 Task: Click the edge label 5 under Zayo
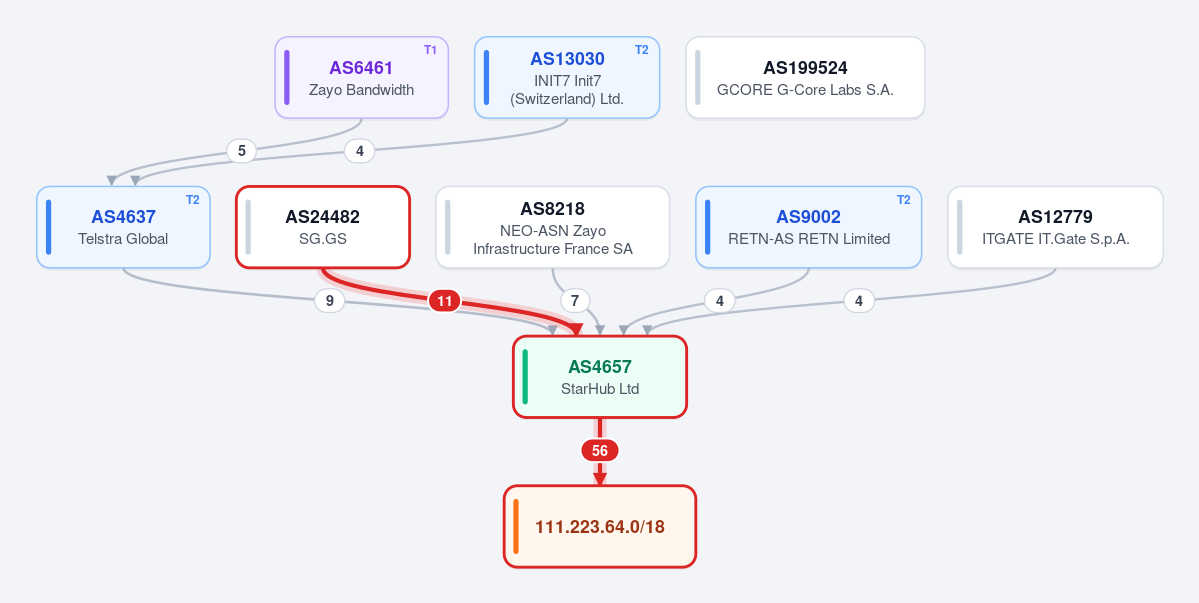pos(242,151)
